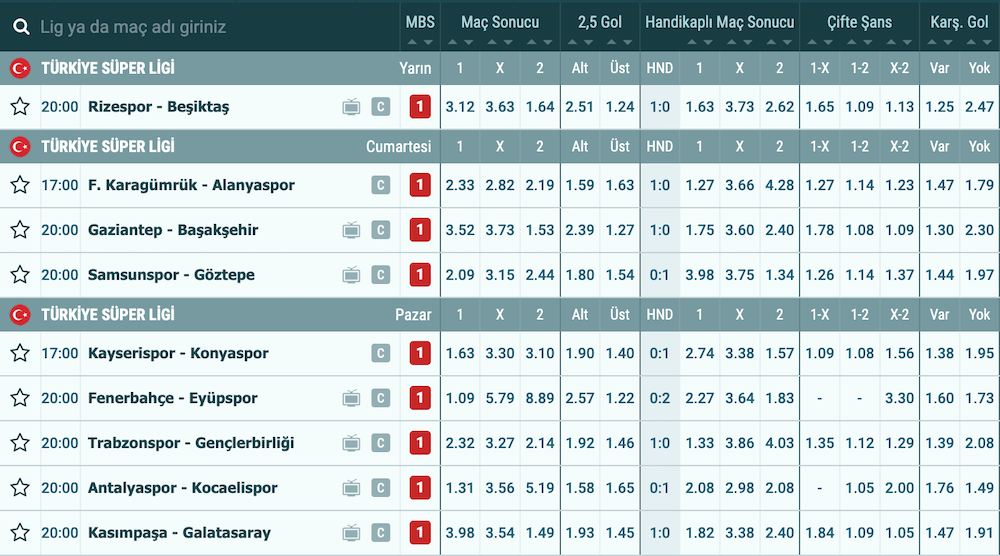1000x556 pixels.
Task: Open TV broadcast icon for Rizespor - Beşiktaş
Action: pyautogui.click(x=351, y=106)
